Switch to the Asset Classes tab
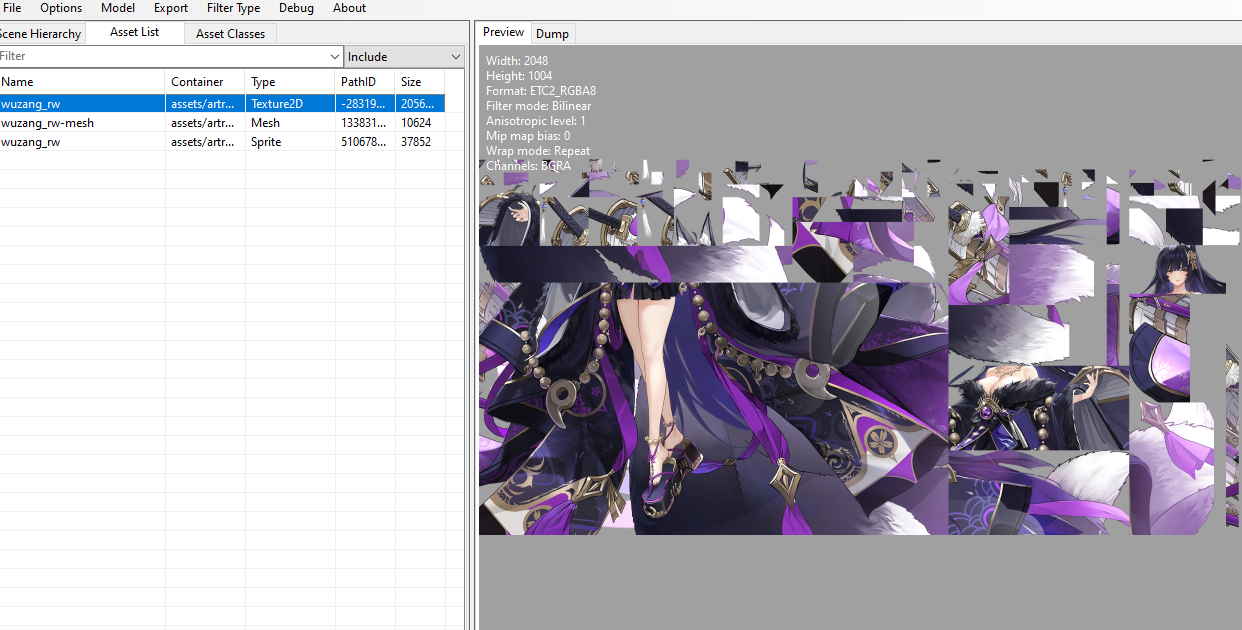The width and height of the screenshot is (1242, 630). pos(230,33)
